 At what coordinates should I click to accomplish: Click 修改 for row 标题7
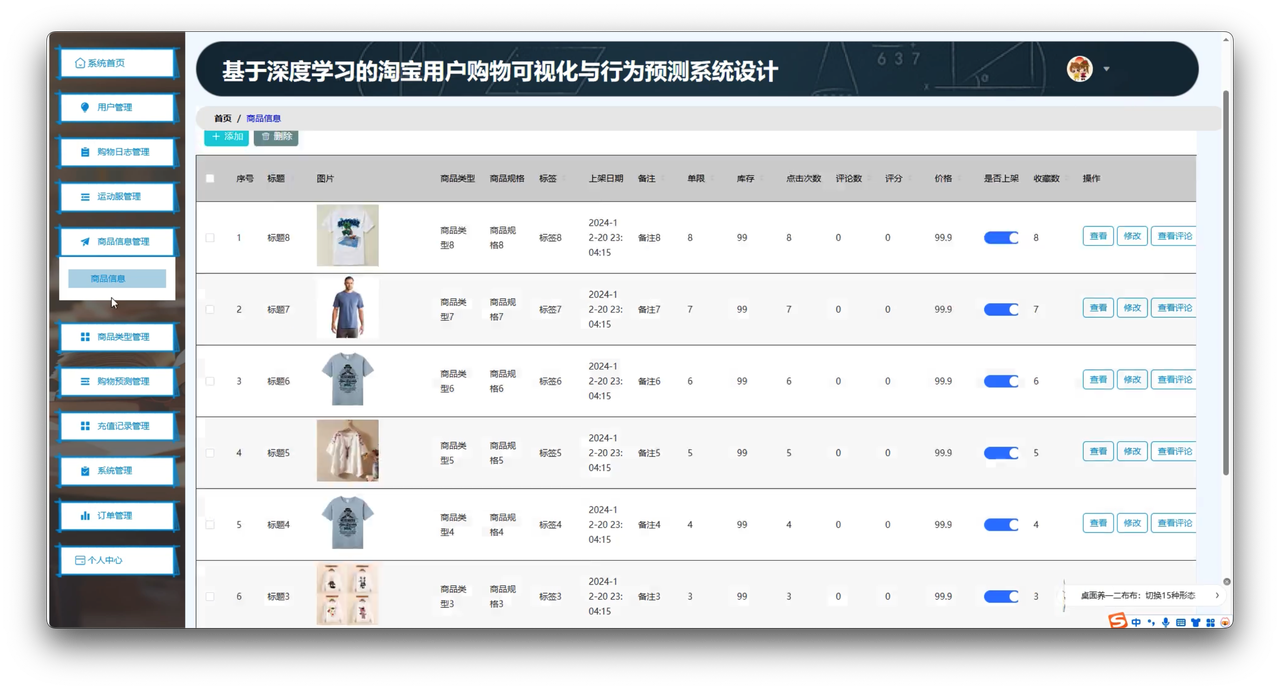[x=1132, y=308]
